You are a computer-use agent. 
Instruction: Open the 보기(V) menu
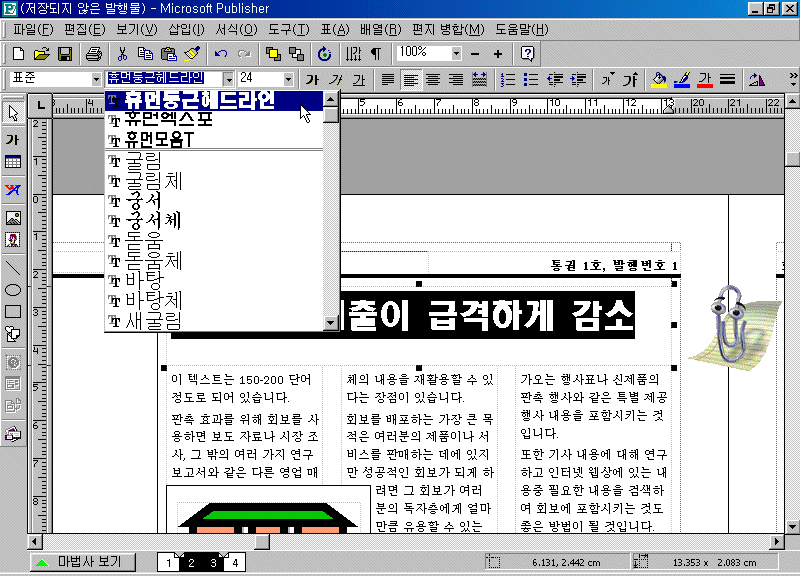point(137,30)
